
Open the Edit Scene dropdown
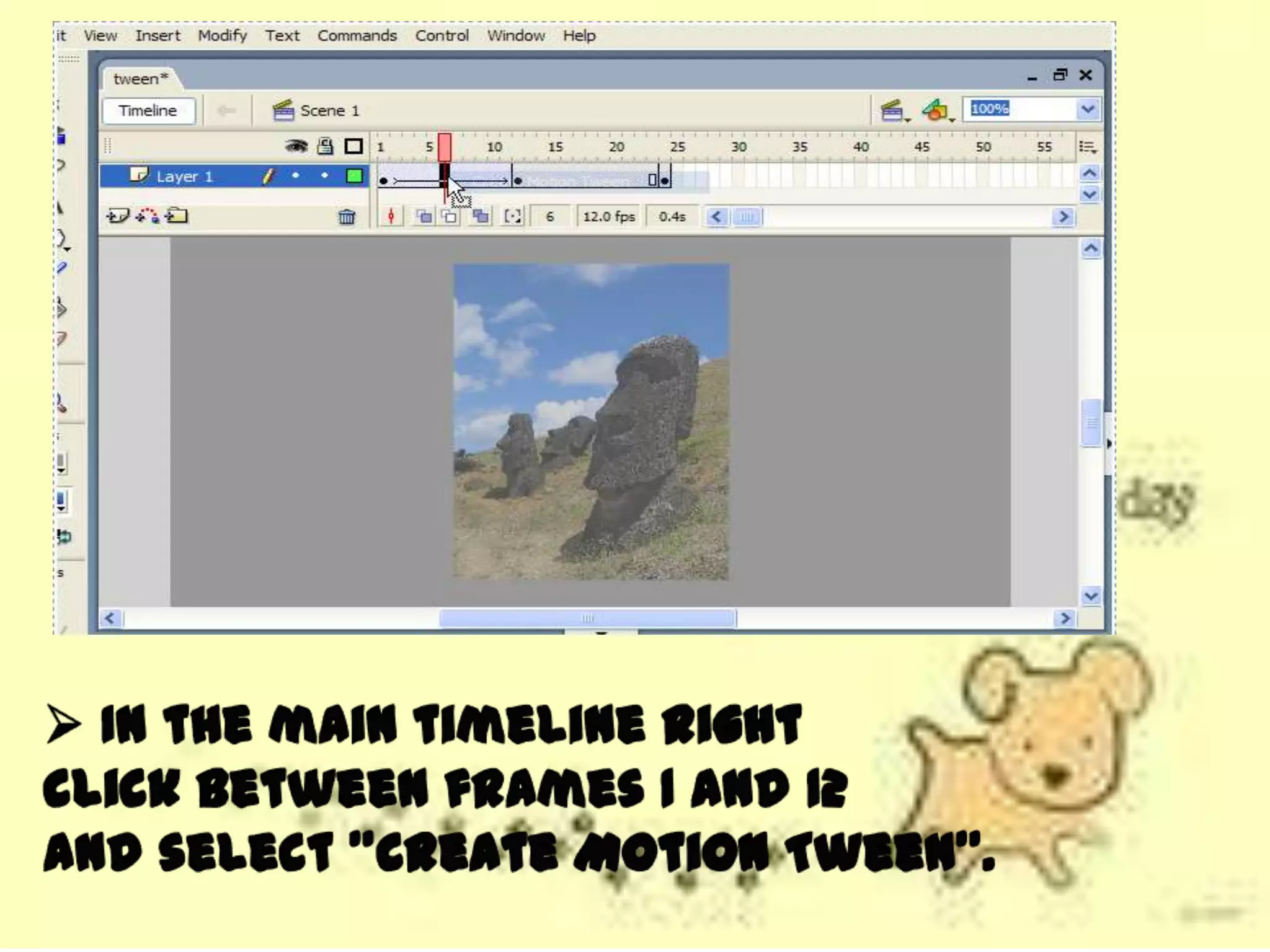tap(894, 111)
